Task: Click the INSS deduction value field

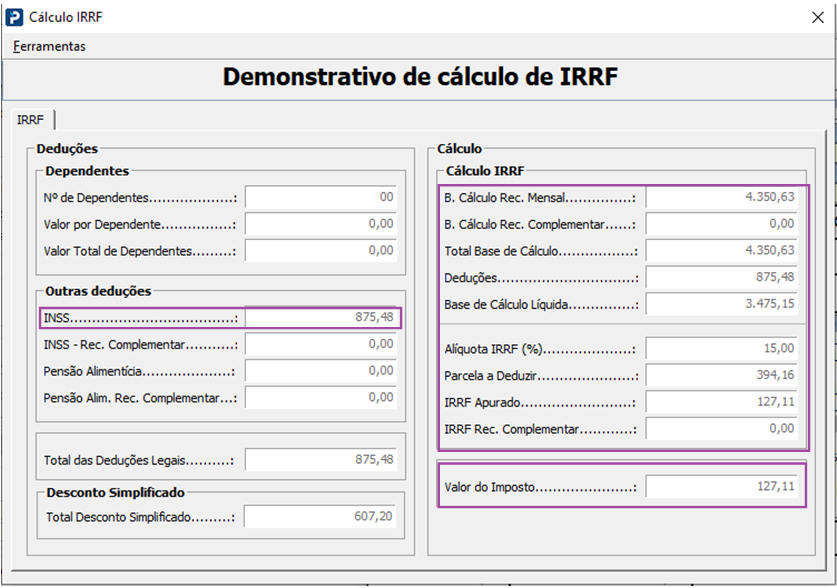Action: (x=321, y=318)
